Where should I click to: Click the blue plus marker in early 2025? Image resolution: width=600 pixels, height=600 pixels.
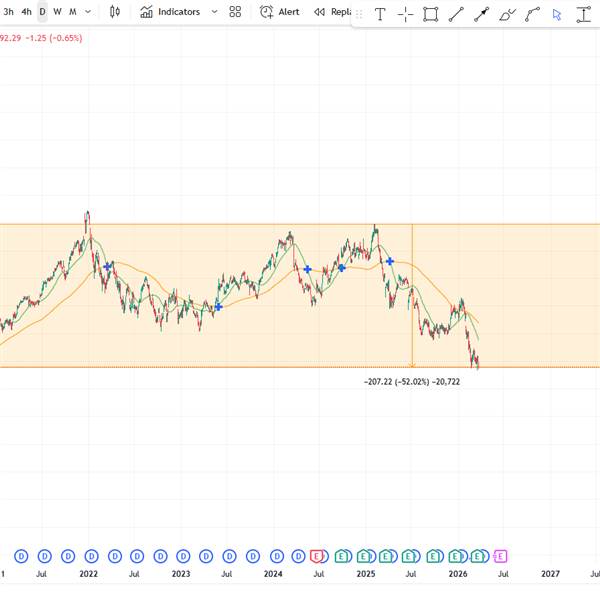click(x=390, y=261)
